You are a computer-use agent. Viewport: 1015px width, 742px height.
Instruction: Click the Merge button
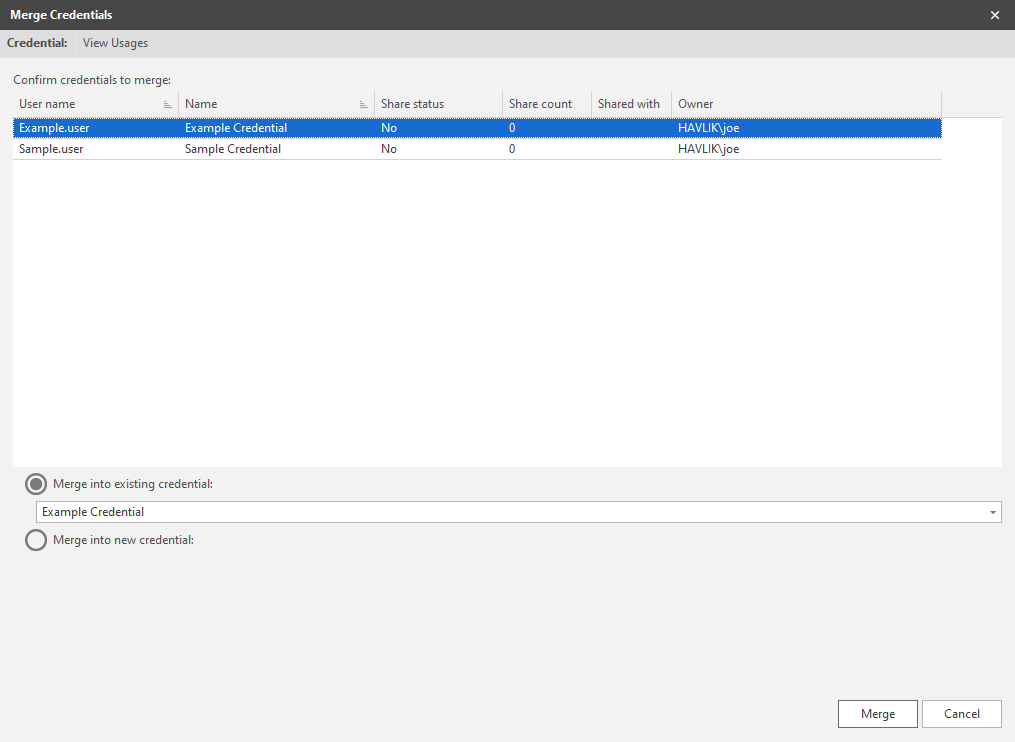tap(877, 714)
